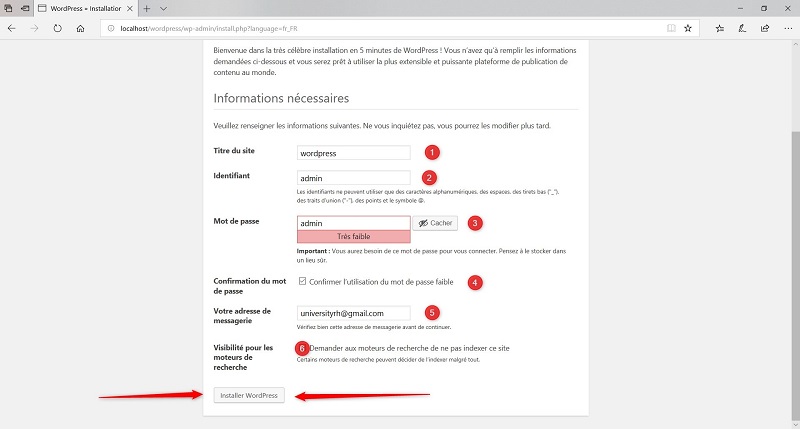This screenshot has height=429, width=800.
Task: Reload the WordPress installation page
Action: click(x=57, y=29)
